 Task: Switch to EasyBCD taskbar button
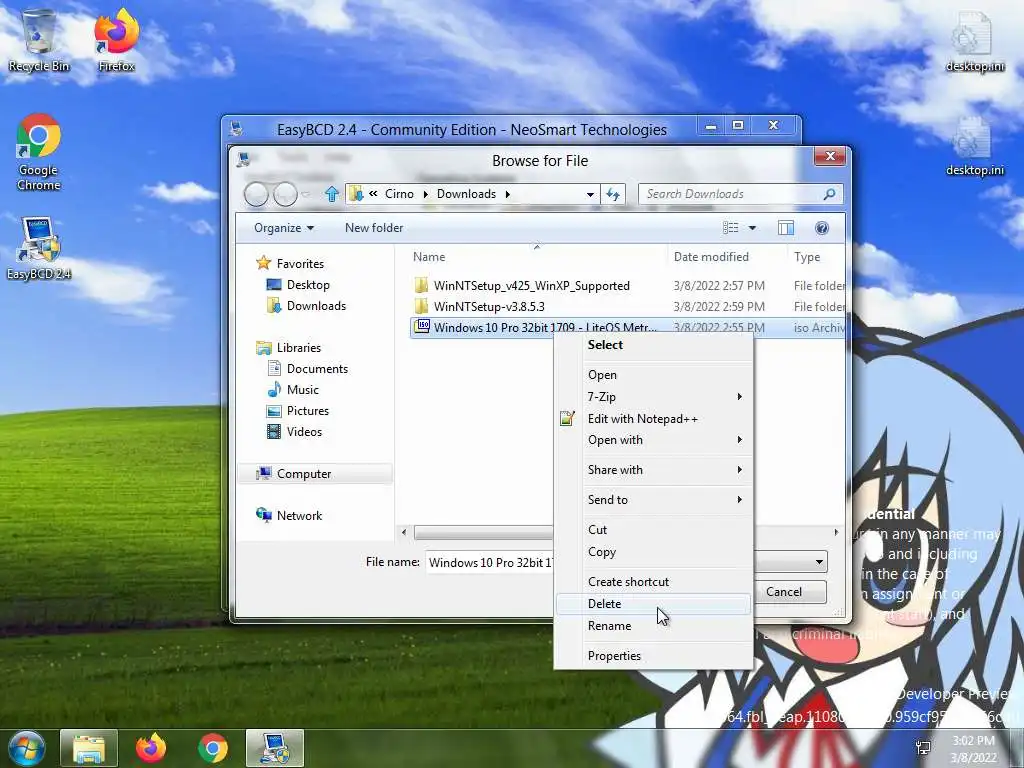(274, 748)
